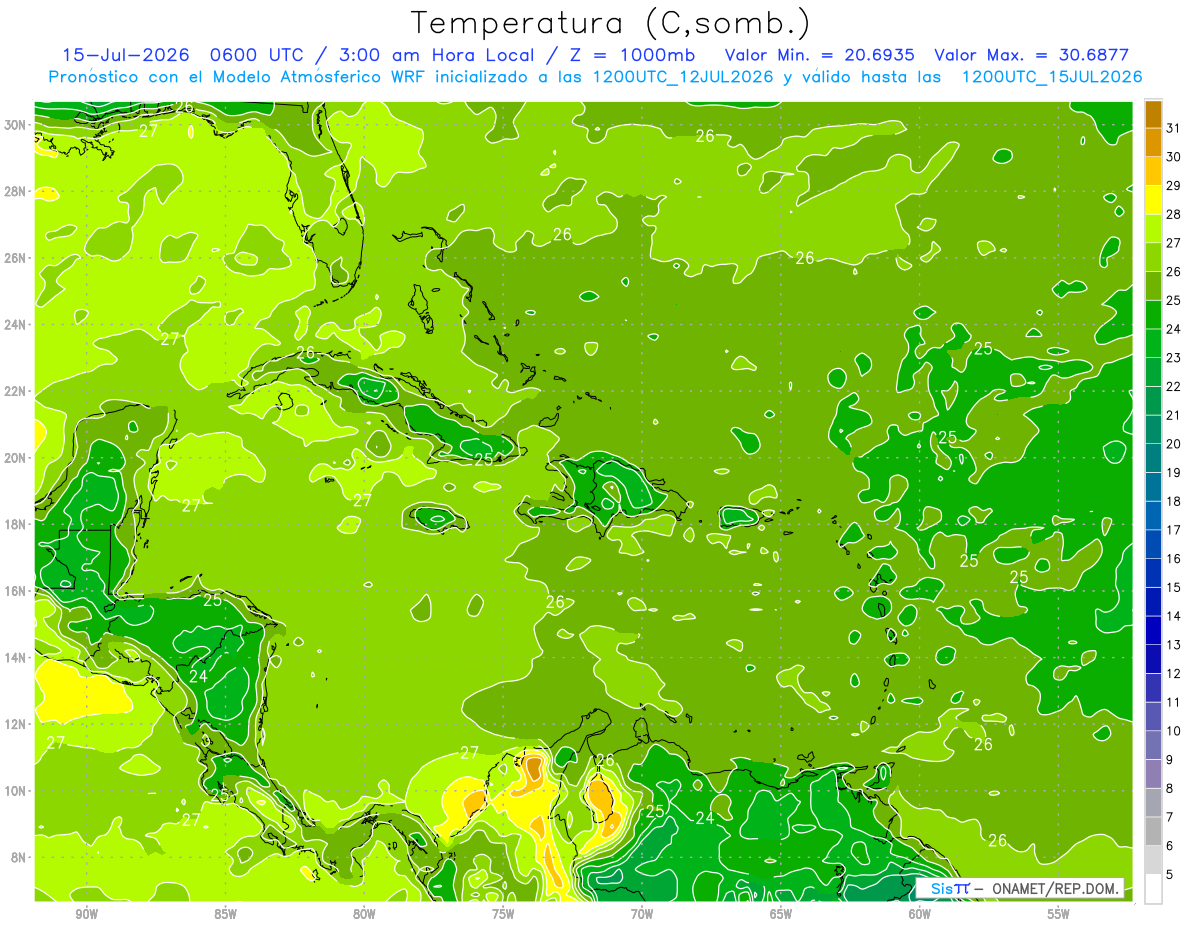Click the '14N' latitude label
The image size is (1200, 927).
[x=14, y=657]
